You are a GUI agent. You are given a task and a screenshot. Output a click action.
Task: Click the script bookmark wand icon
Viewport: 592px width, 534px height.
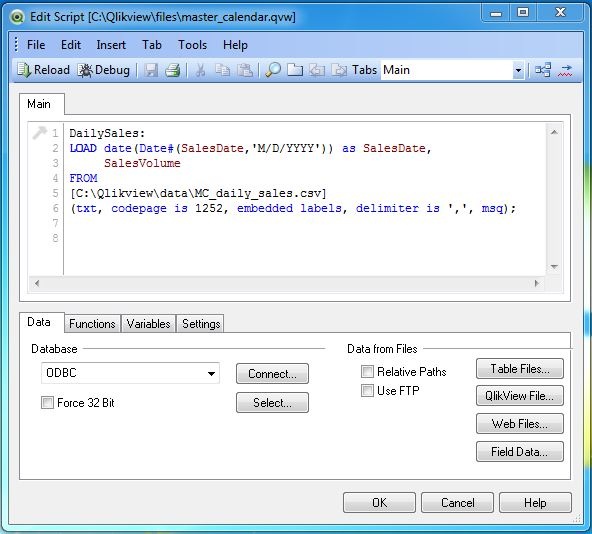pyautogui.click(x=39, y=132)
